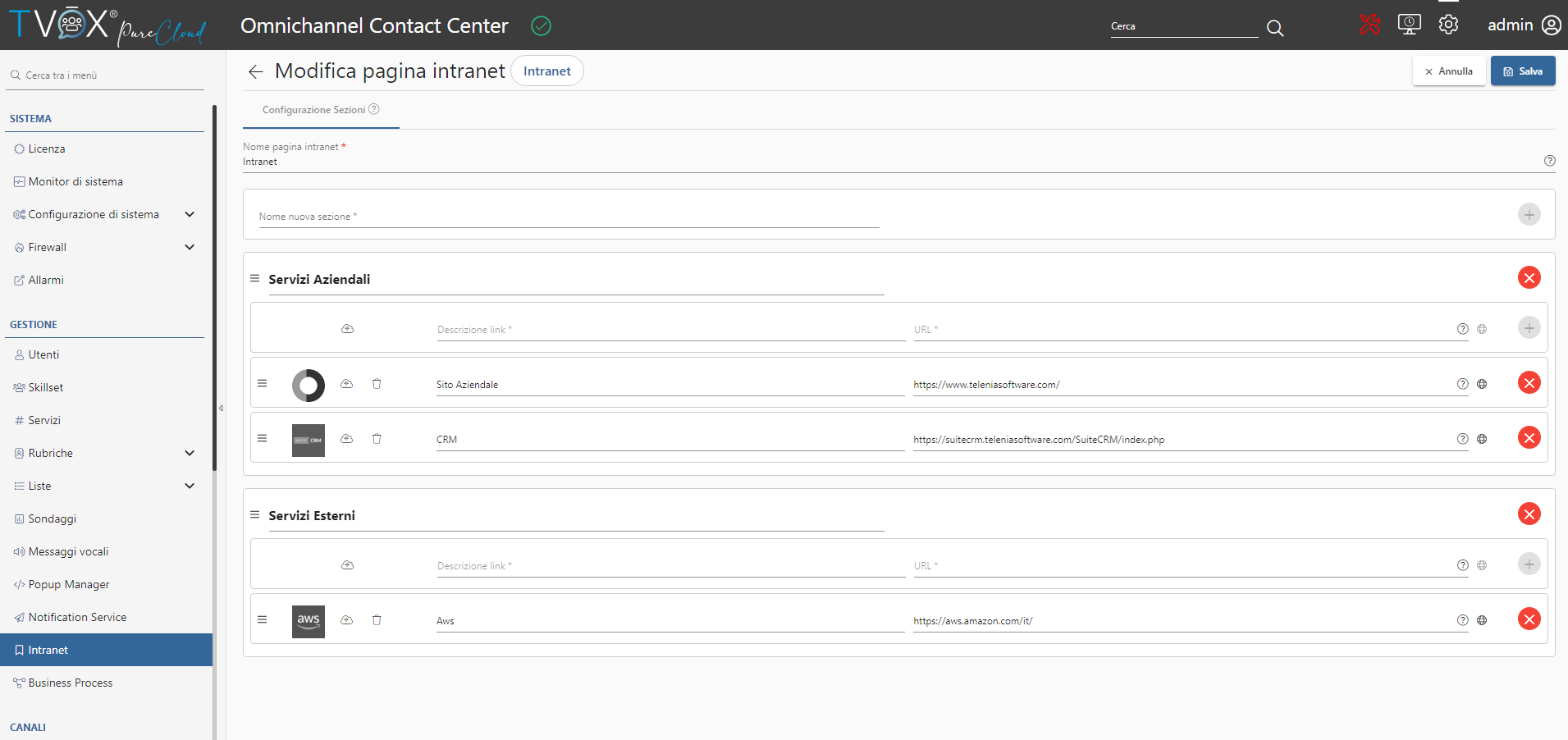This screenshot has width=1568, height=740.
Task: Open Monitor di sistema menu item
Action: tap(105, 181)
